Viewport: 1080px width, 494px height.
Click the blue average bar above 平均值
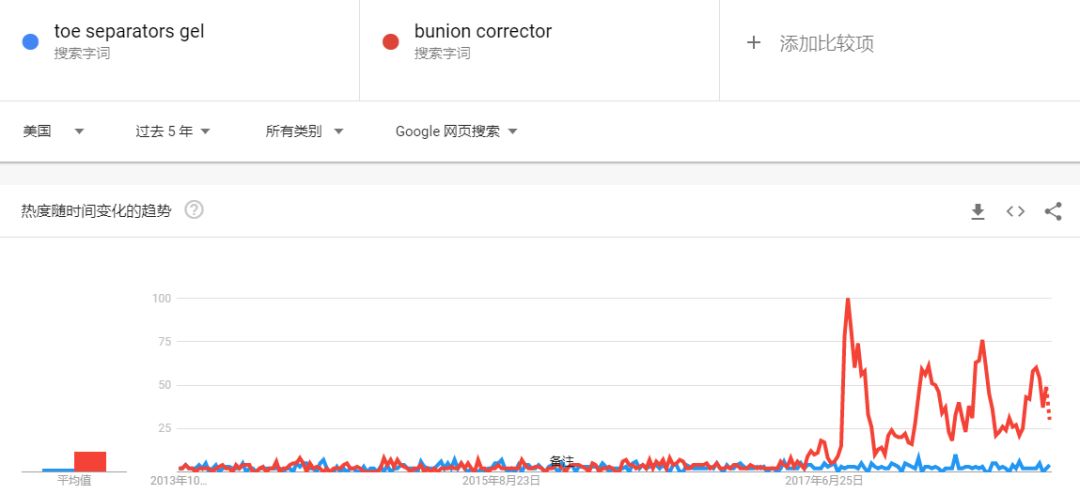58,469
